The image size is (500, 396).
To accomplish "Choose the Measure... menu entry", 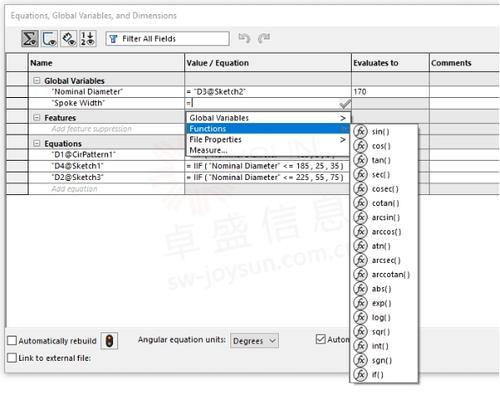I will tap(267, 150).
